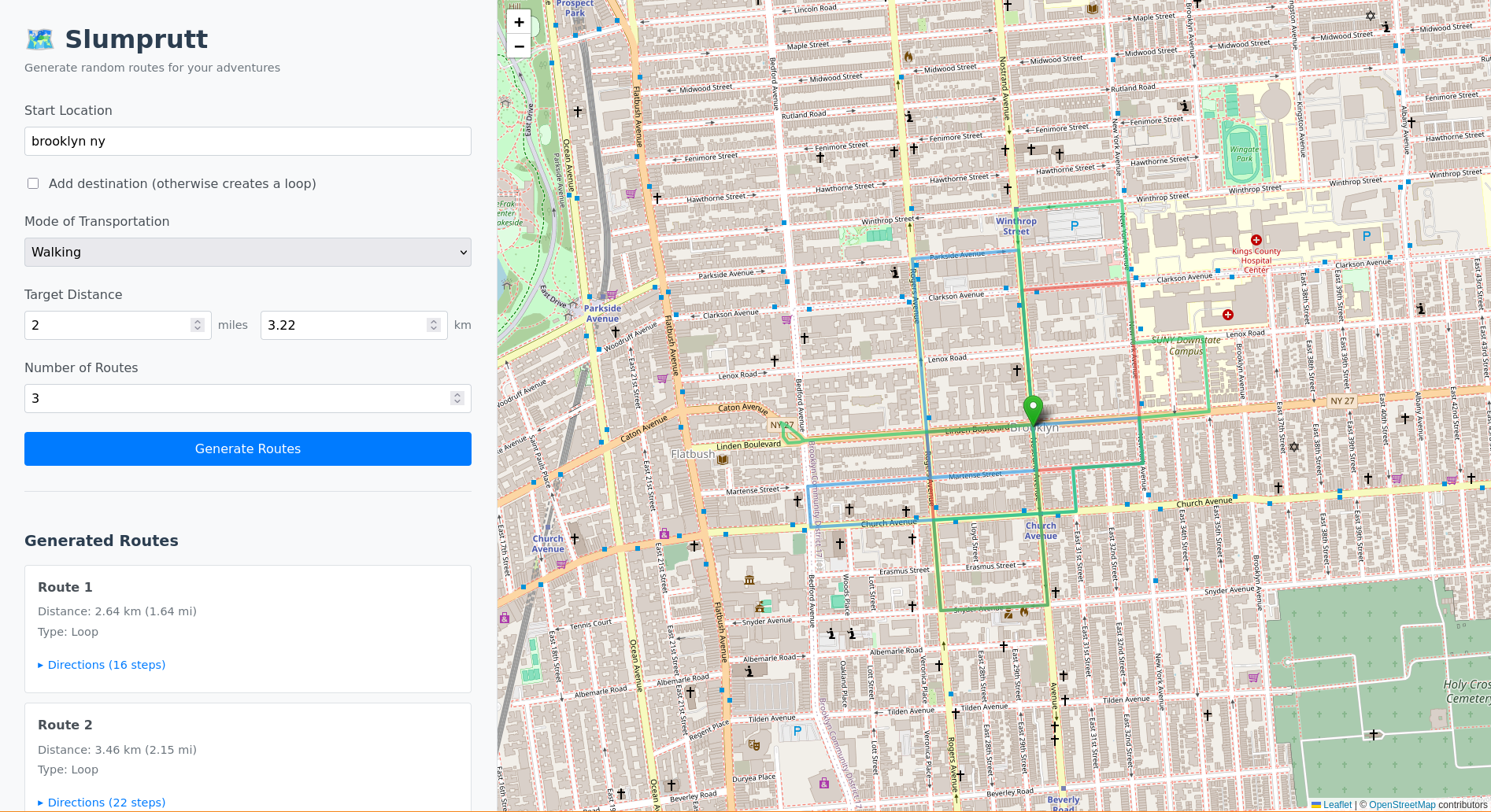1491x812 pixels.
Task: Click the Flatbush library book icon
Action: pos(723,460)
